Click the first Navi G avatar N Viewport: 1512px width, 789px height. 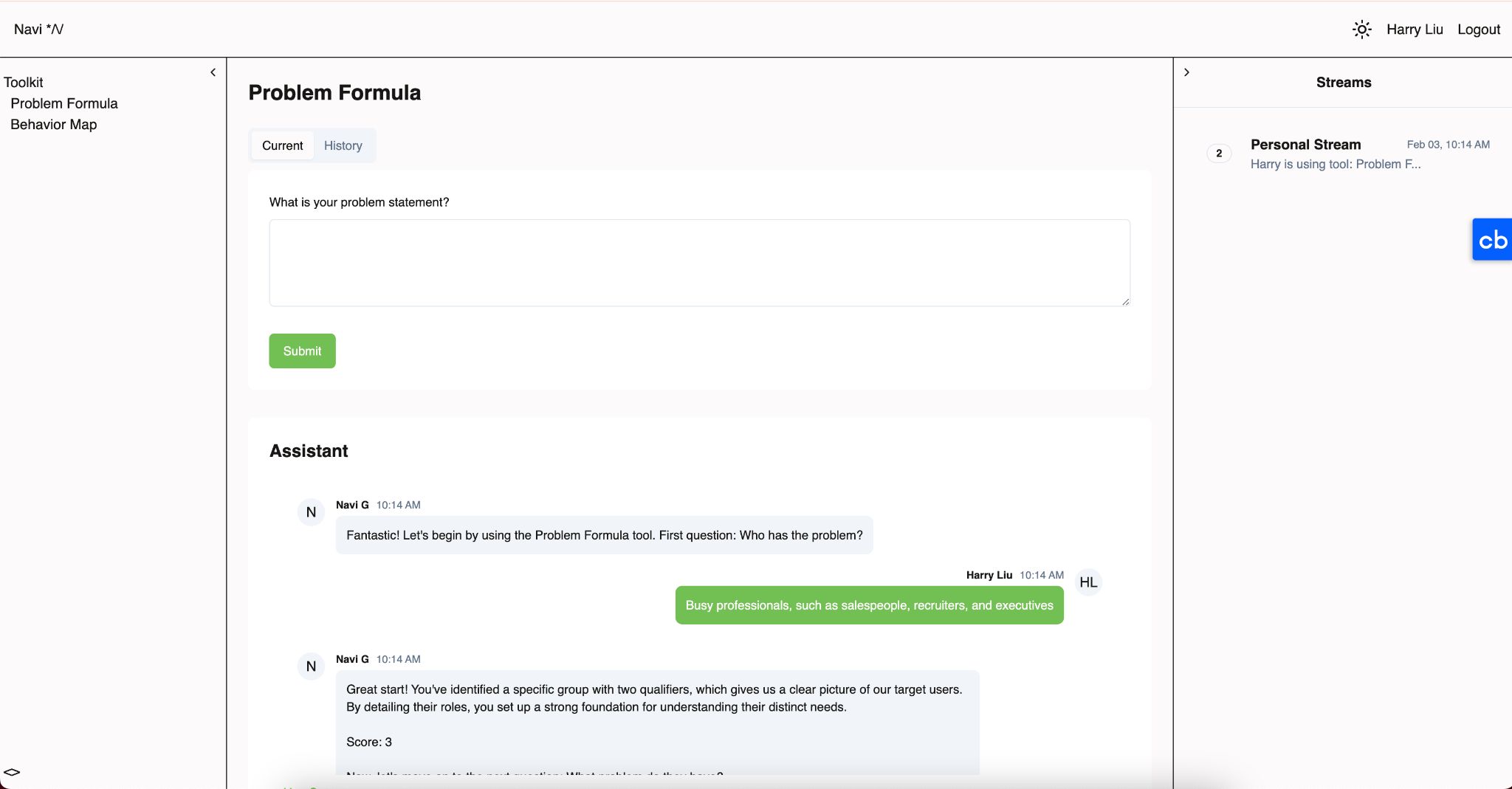(x=311, y=512)
